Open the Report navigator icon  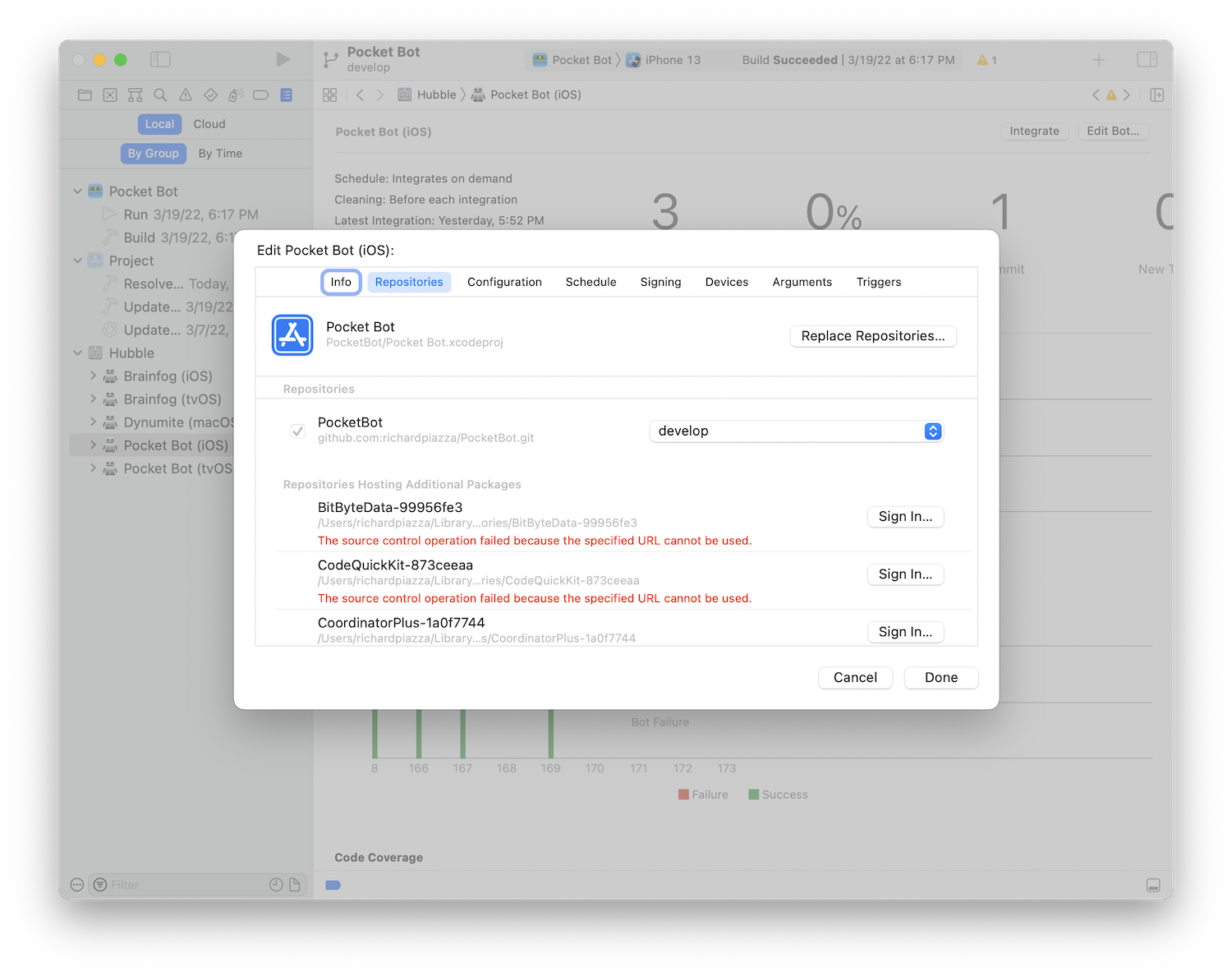click(x=287, y=95)
